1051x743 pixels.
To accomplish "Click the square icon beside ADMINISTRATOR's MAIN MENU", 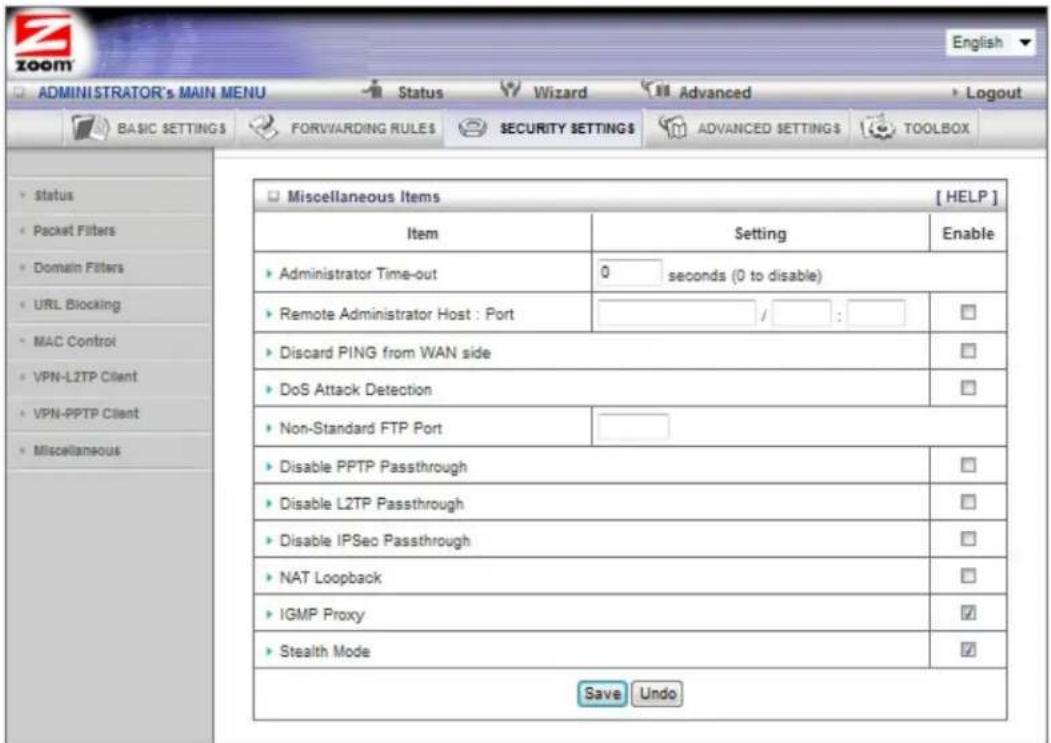I will [21, 93].
